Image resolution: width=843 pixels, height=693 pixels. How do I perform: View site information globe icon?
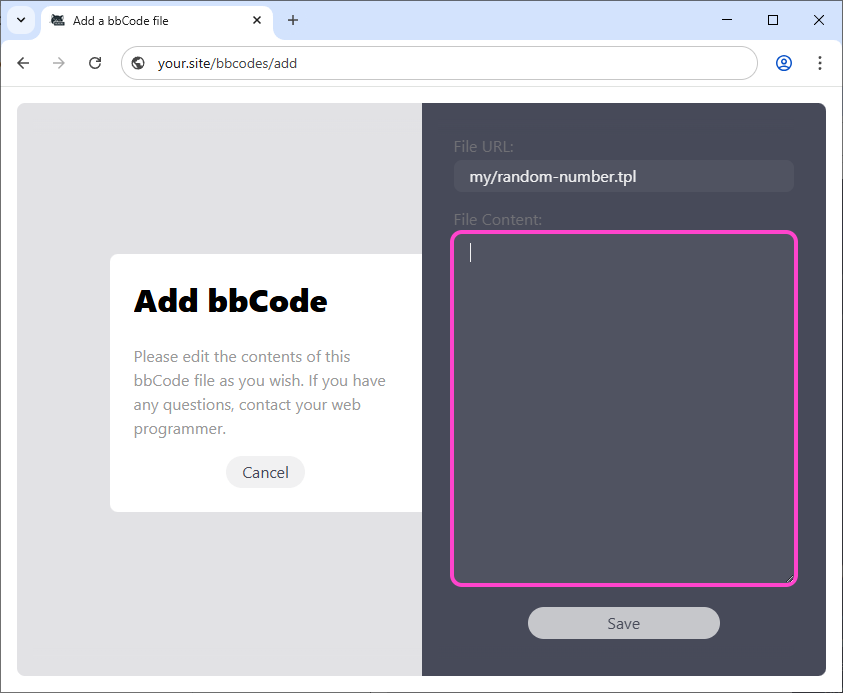139,63
